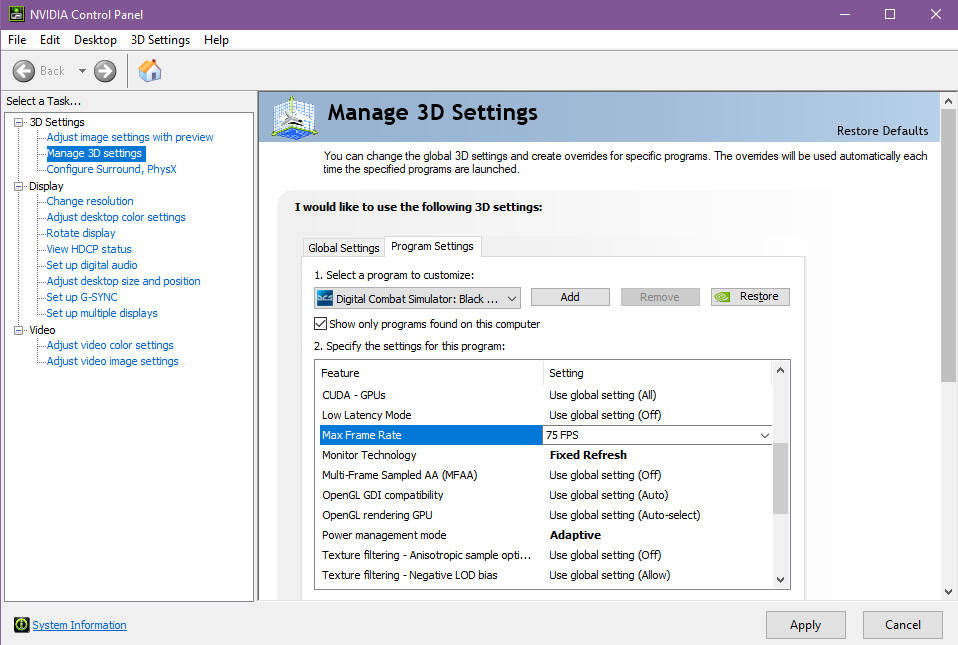
Task: Open the program selection dropdown
Action: click(512, 298)
